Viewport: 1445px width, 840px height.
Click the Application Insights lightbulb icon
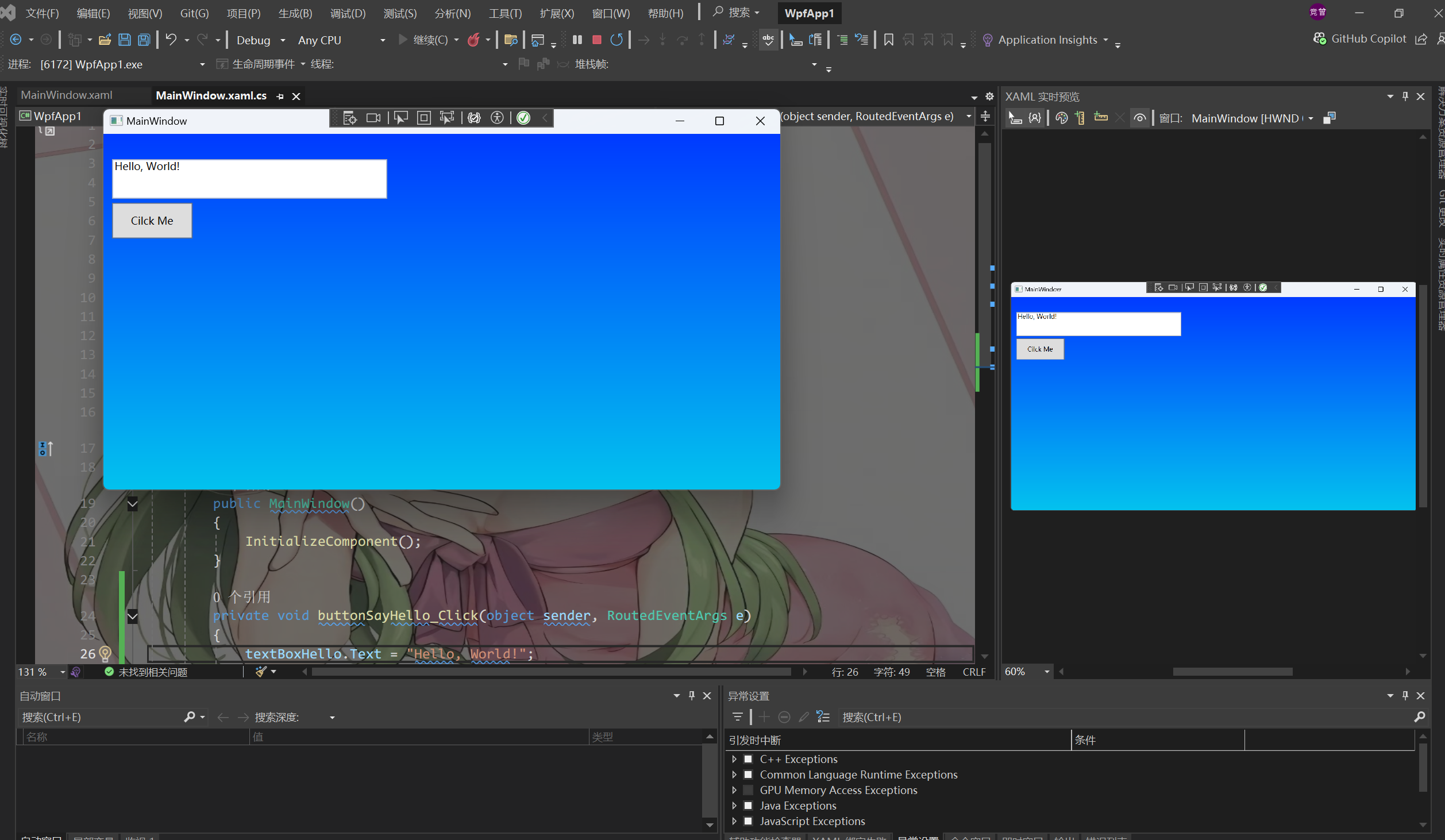(x=987, y=40)
